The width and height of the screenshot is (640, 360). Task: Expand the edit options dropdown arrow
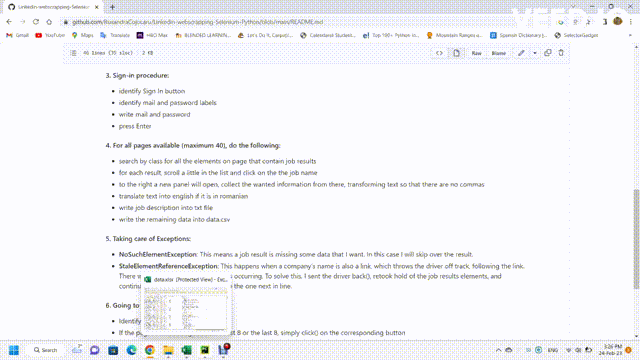pos(535,53)
